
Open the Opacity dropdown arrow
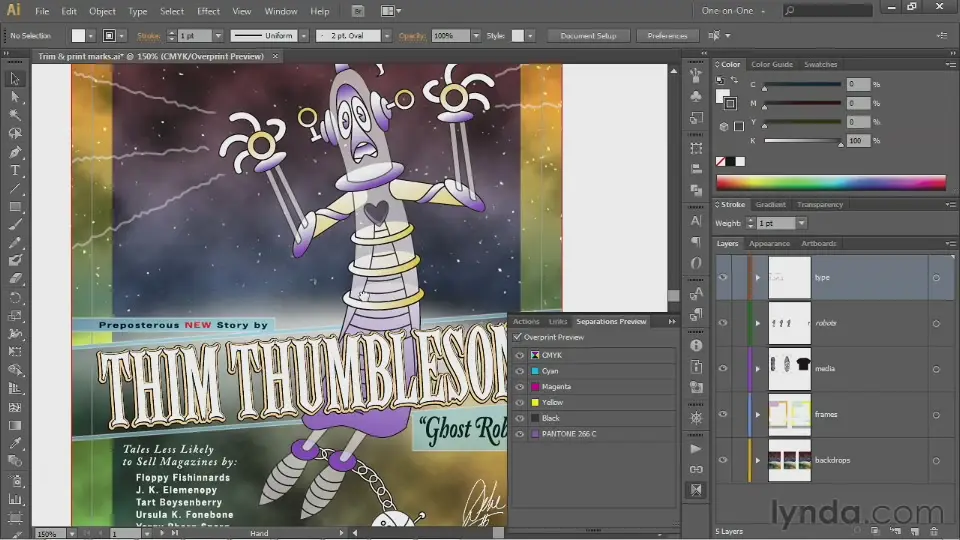(x=476, y=36)
